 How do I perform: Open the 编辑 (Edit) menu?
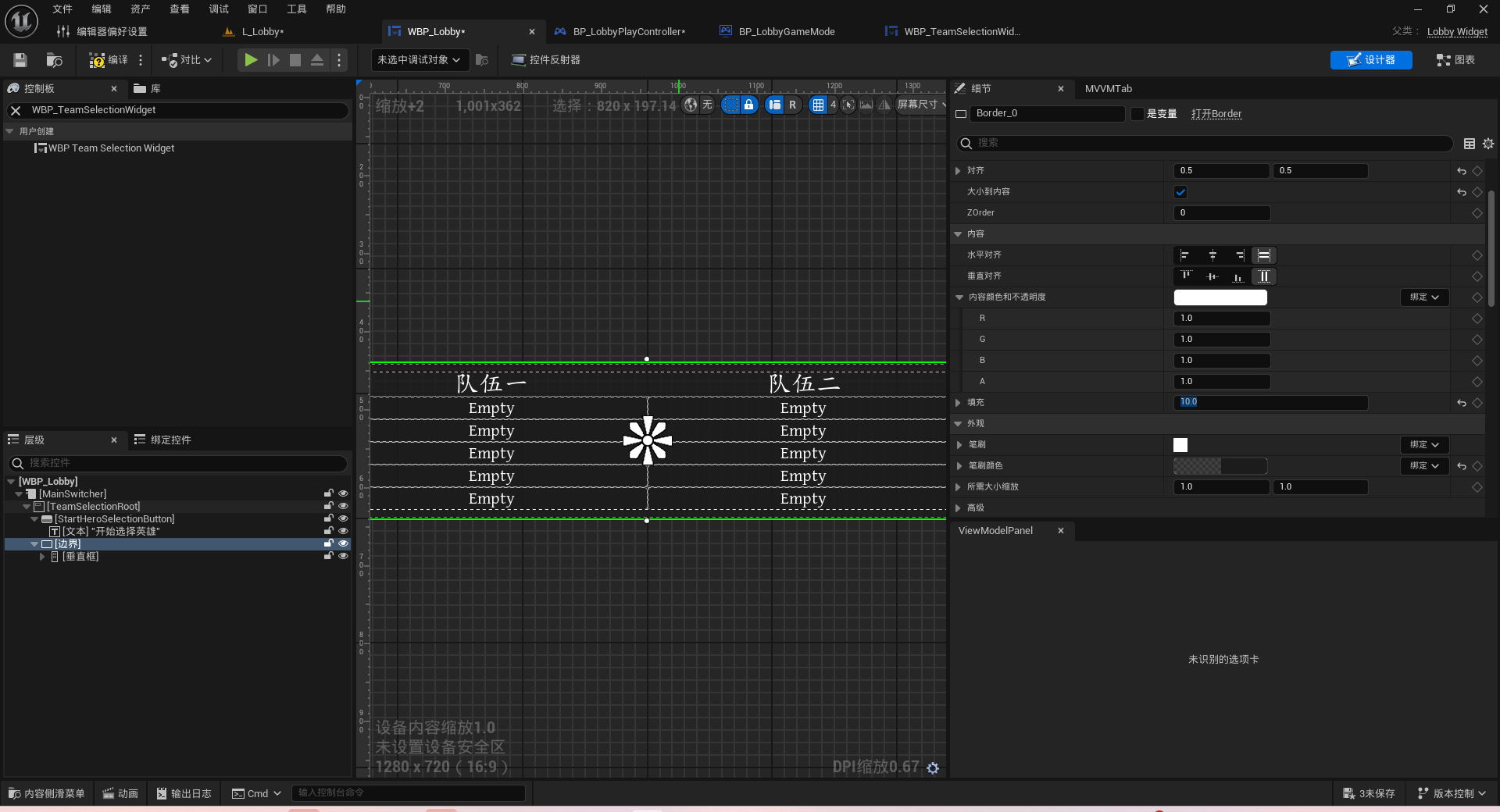(x=102, y=9)
